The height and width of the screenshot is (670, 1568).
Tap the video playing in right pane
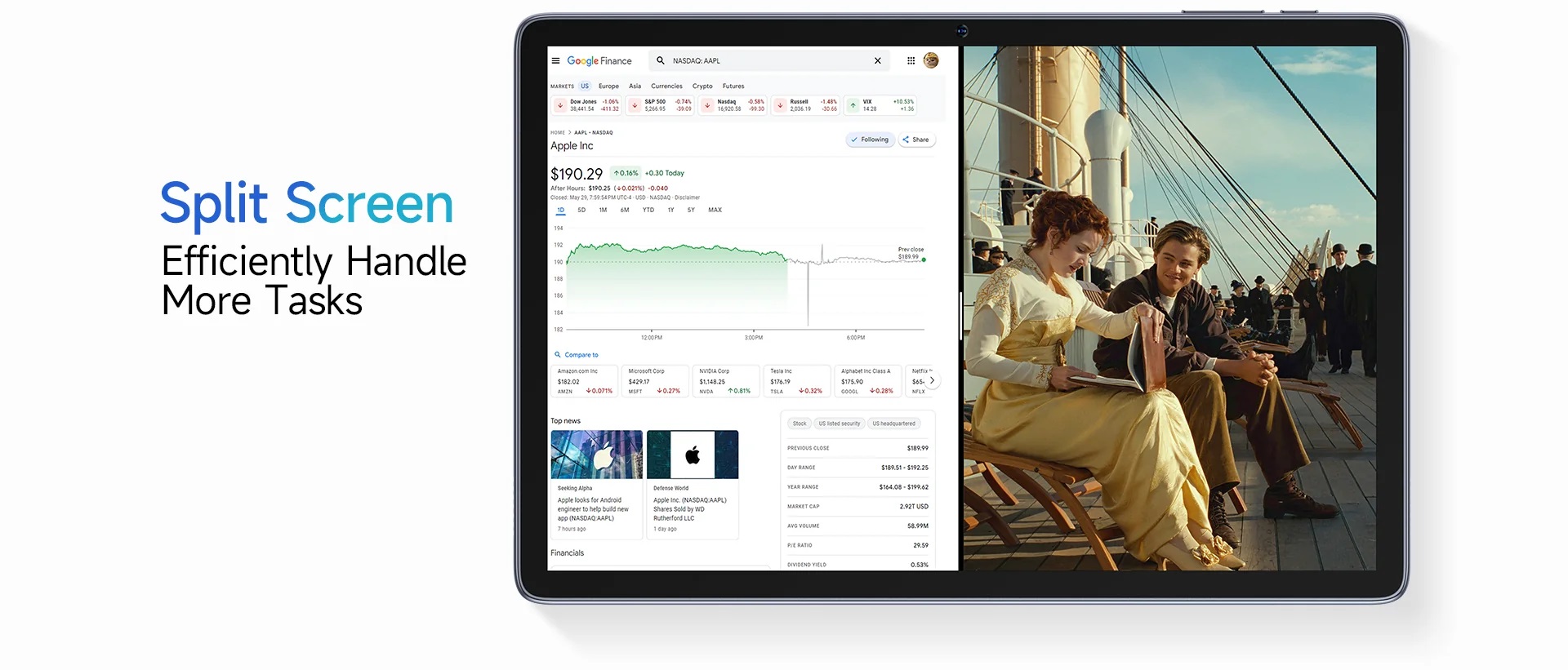point(1169,308)
